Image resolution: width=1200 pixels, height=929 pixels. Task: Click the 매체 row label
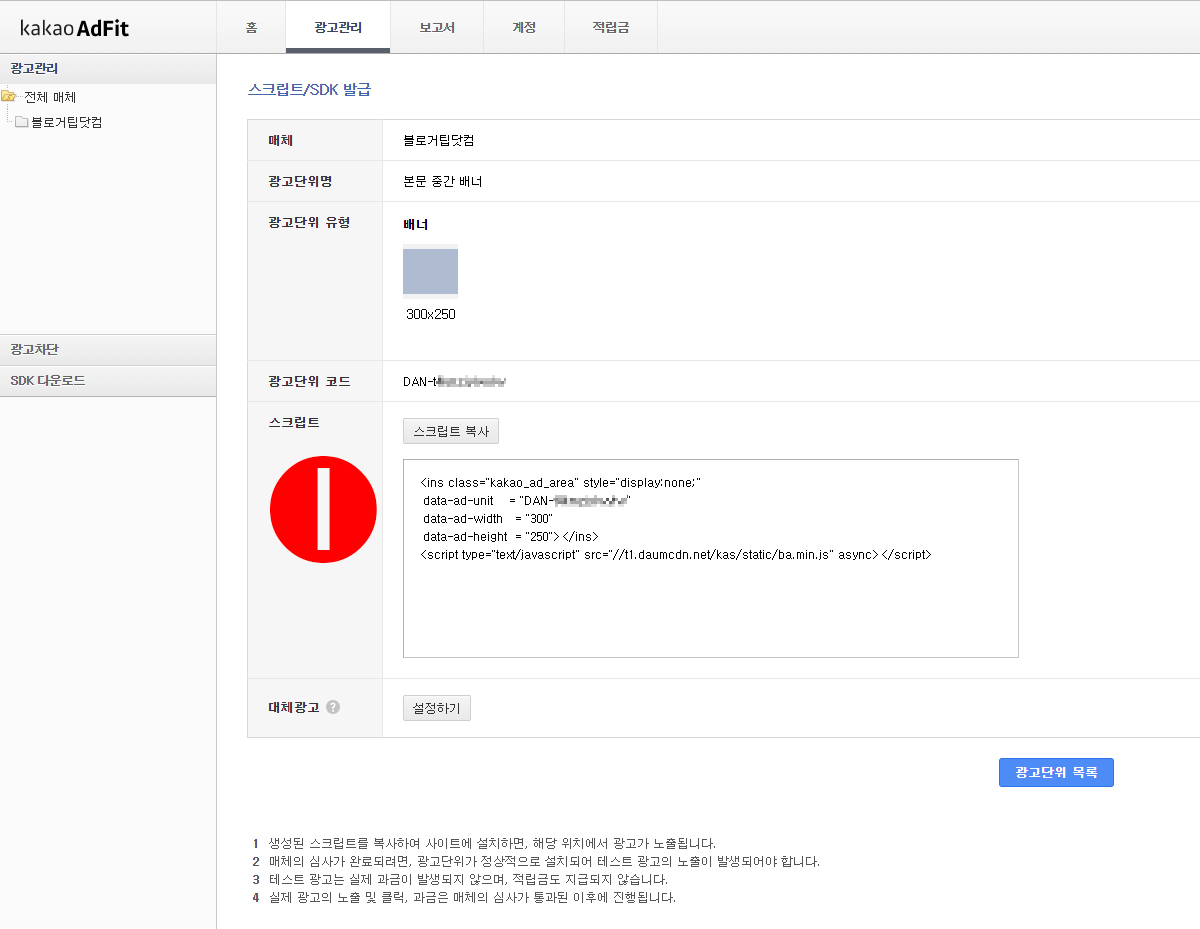click(x=280, y=141)
